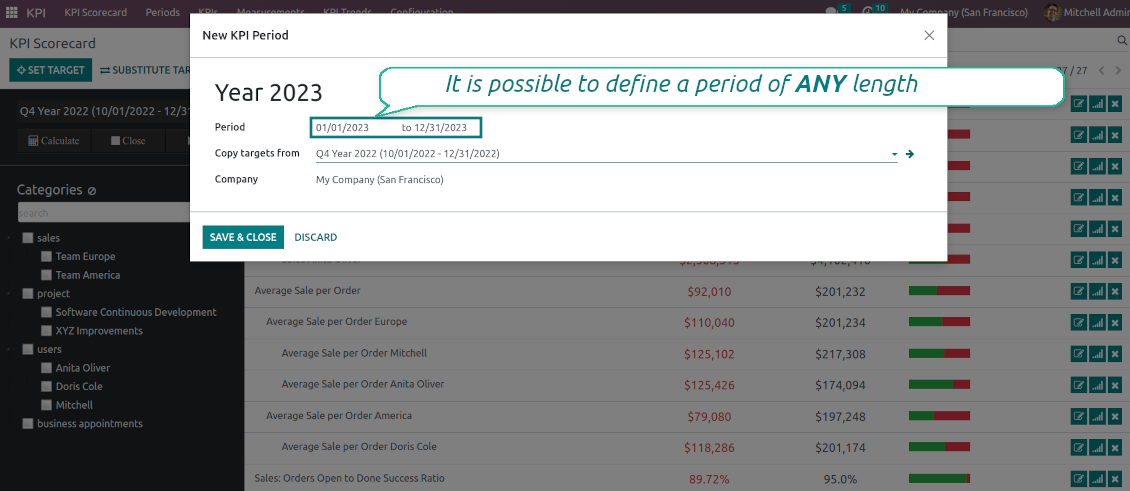This screenshot has height=491, width=1130.
Task: Open external link arrow beside Copy targets
Action: tap(910, 154)
